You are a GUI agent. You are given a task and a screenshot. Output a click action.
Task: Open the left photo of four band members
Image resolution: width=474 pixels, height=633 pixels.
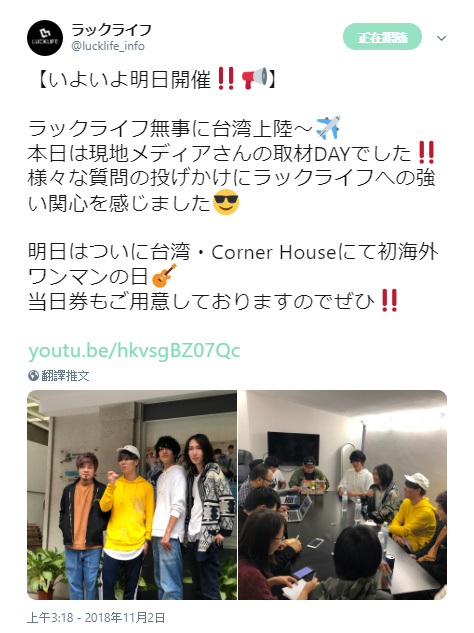(x=132, y=495)
